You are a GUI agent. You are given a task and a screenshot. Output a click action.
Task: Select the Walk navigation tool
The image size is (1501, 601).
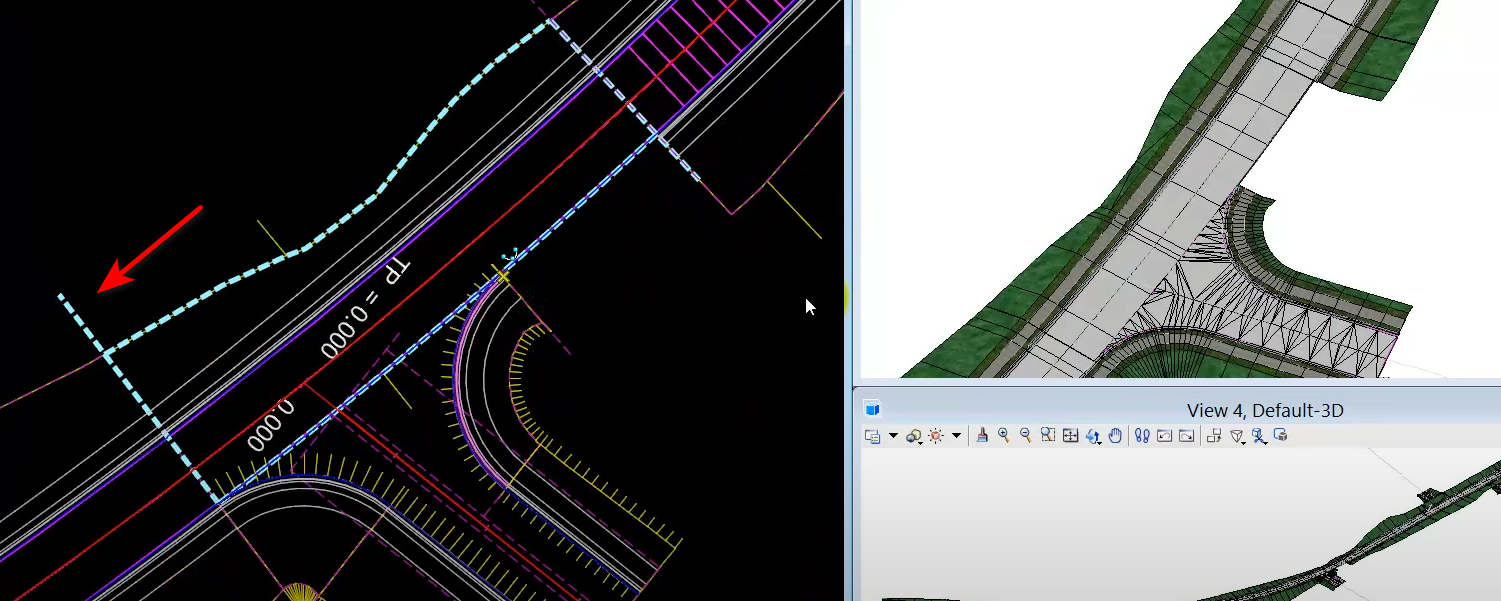point(1140,436)
